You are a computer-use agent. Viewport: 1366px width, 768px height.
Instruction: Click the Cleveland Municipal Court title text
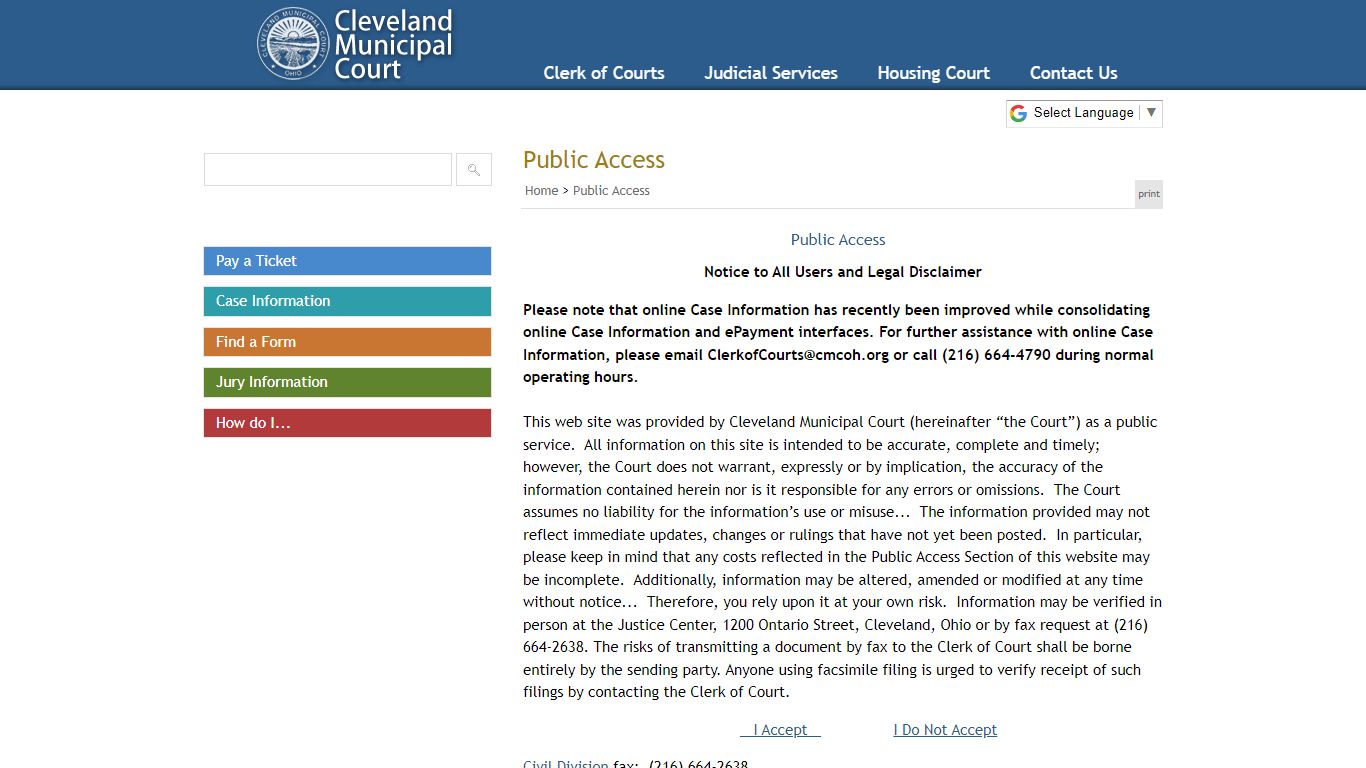coord(393,45)
